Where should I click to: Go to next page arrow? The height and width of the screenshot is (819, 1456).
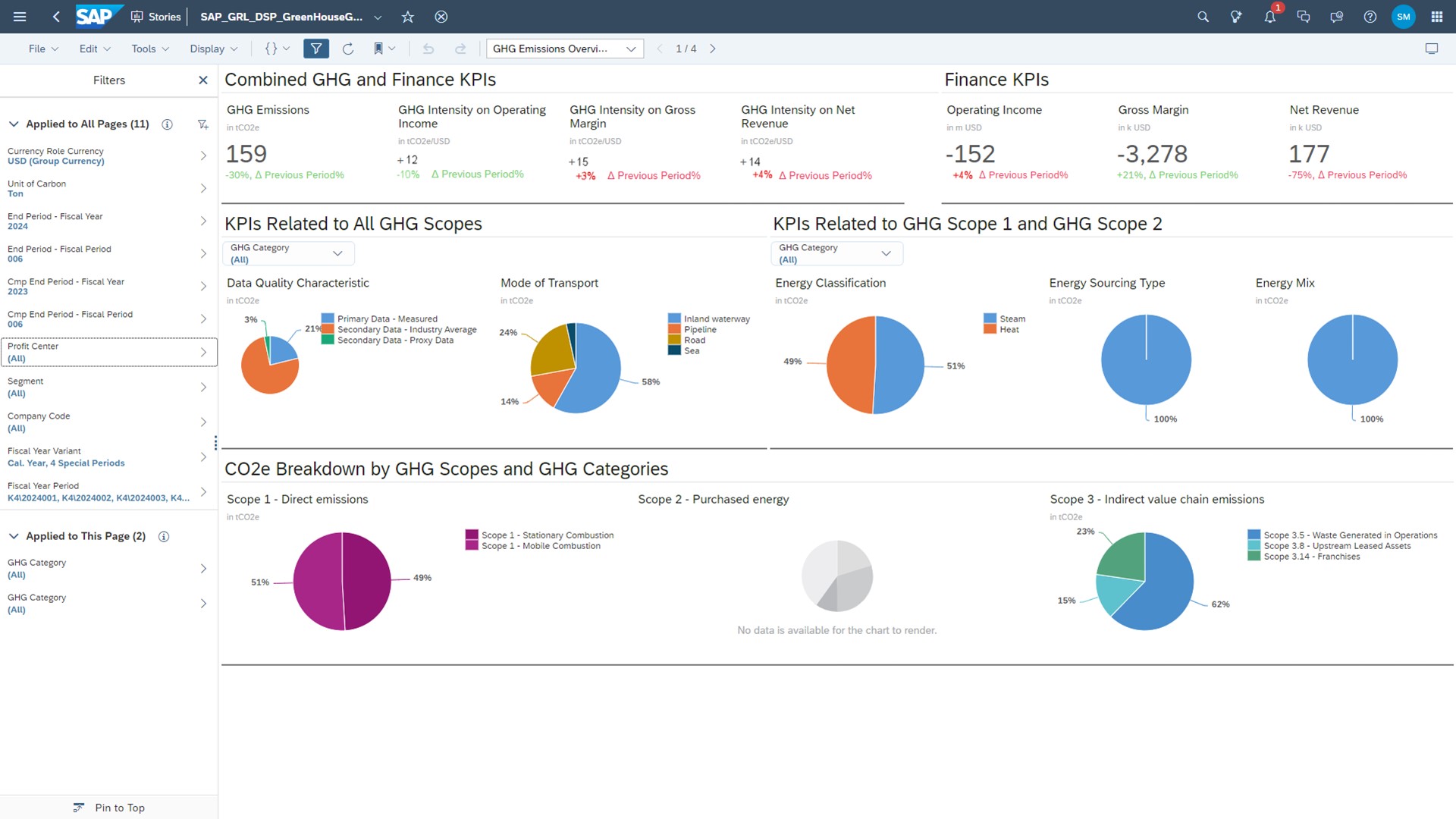tap(713, 49)
